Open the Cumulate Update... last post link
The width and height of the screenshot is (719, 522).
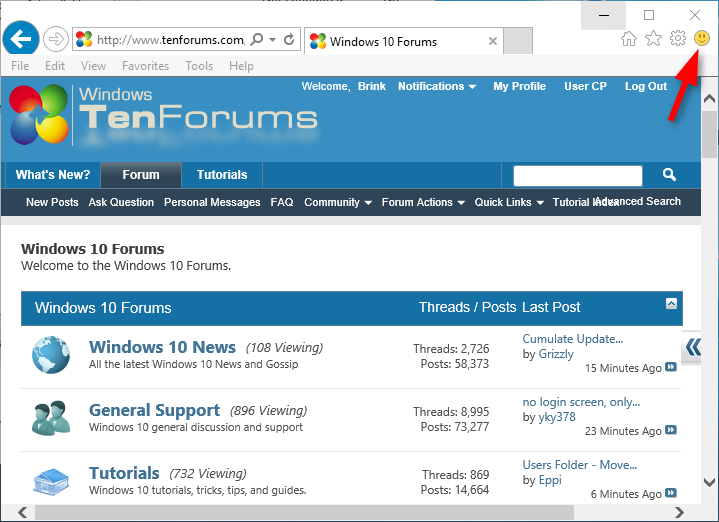[573, 339]
